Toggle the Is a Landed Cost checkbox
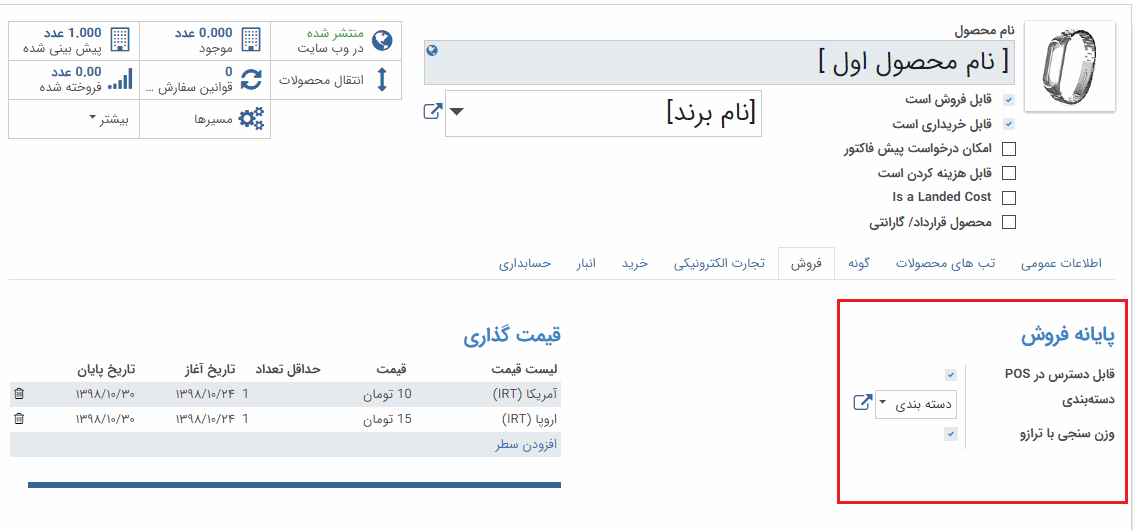 (x=1009, y=198)
